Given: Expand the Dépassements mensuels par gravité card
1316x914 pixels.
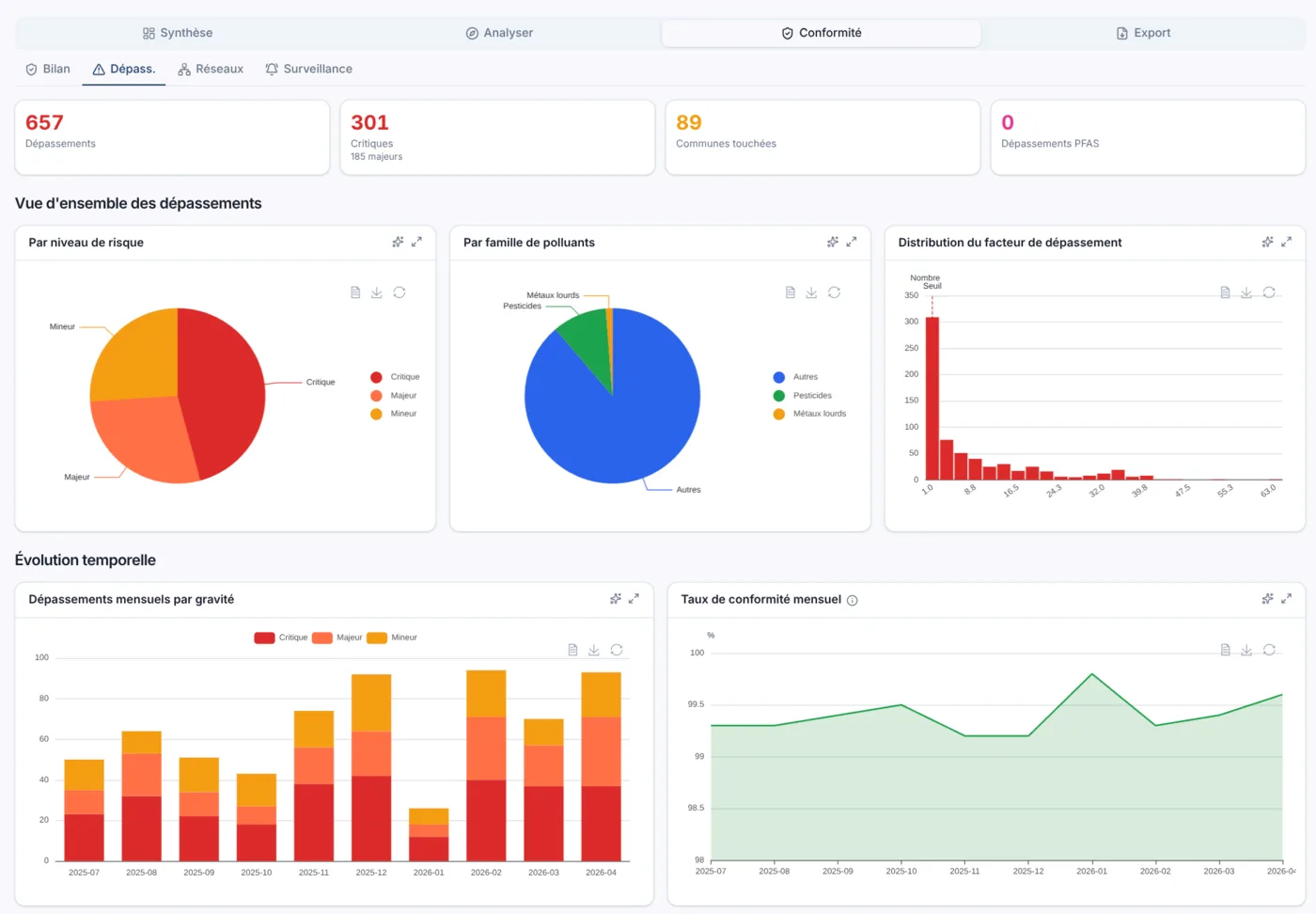Looking at the screenshot, I should 634,598.
